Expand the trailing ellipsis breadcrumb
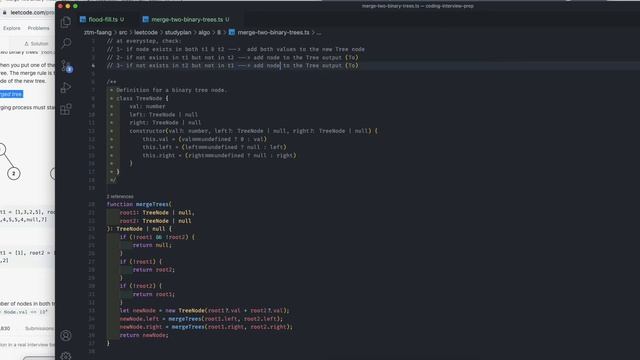 (319, 32)
